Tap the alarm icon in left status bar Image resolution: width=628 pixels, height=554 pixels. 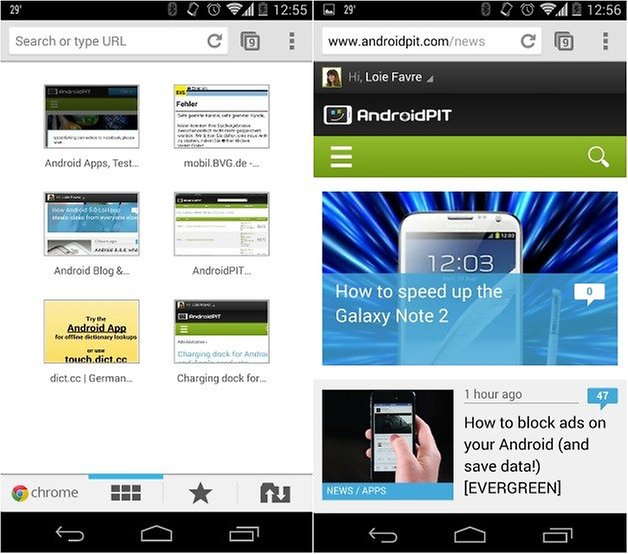coord(214,9)
